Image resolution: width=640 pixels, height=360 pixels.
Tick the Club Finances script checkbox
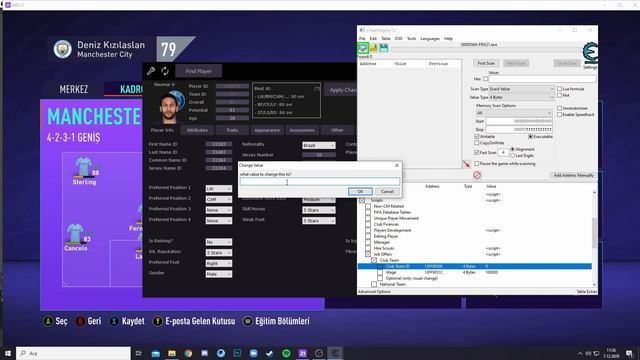(x=368, y=224)
